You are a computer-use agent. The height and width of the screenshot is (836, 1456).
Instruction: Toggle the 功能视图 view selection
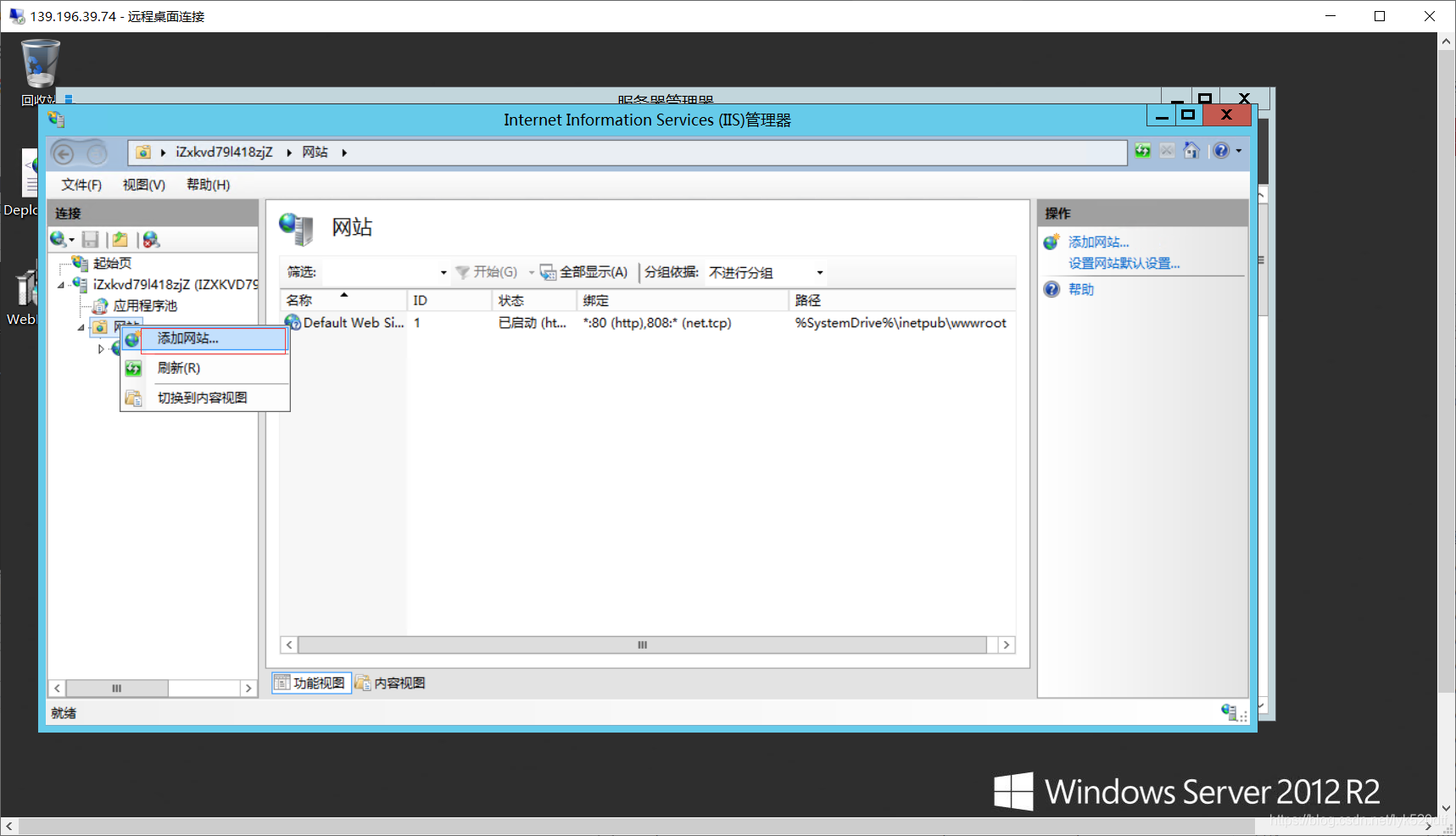(311, 683)
